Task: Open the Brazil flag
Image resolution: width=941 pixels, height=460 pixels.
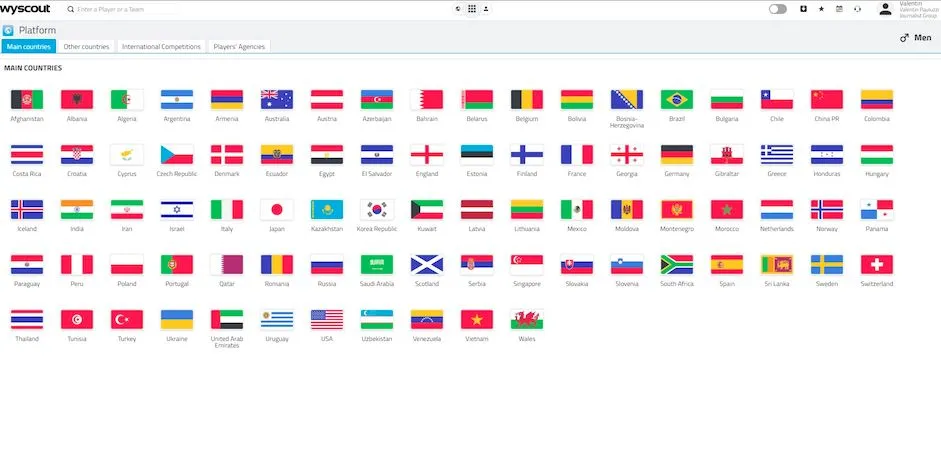Action: [677, 100]
